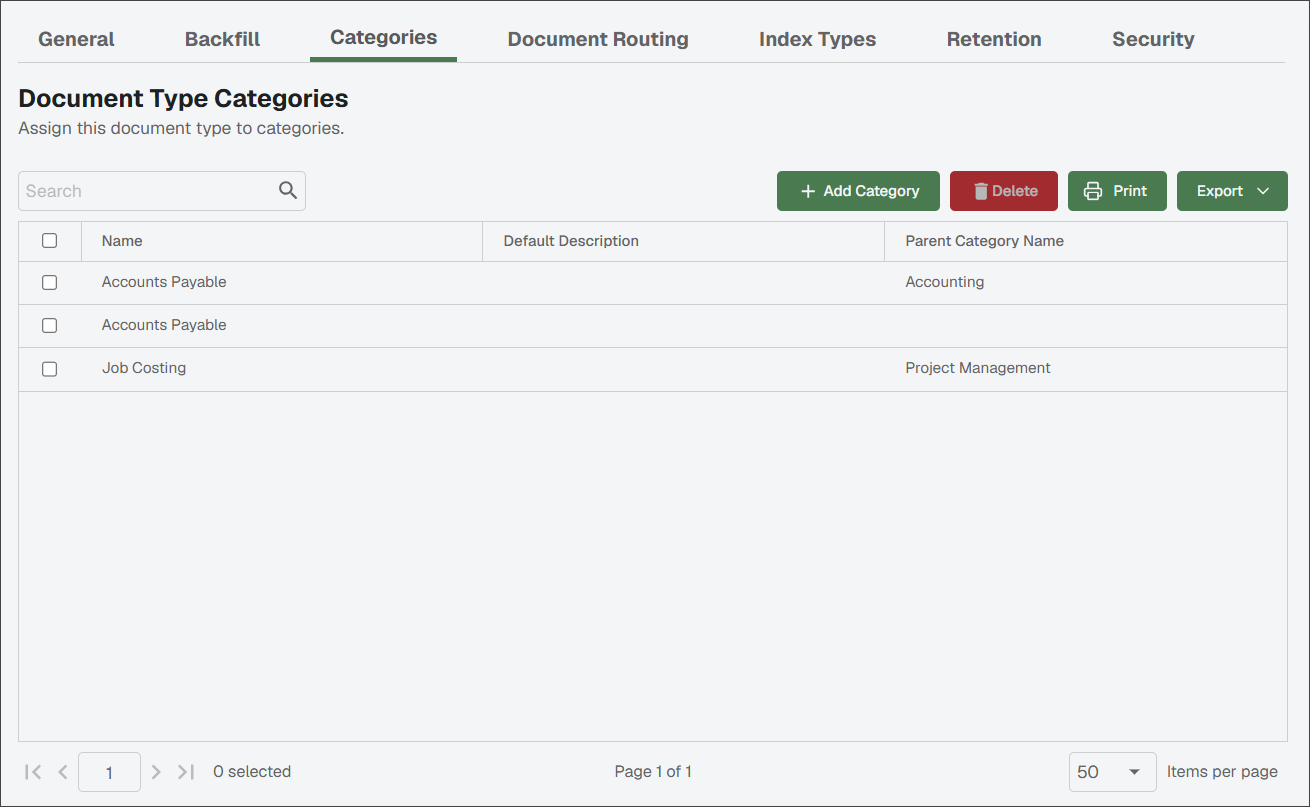This screenshot has height=807, width=1310.
Task: Go to the Document Routing tab
Action: [x=598, y=39]
